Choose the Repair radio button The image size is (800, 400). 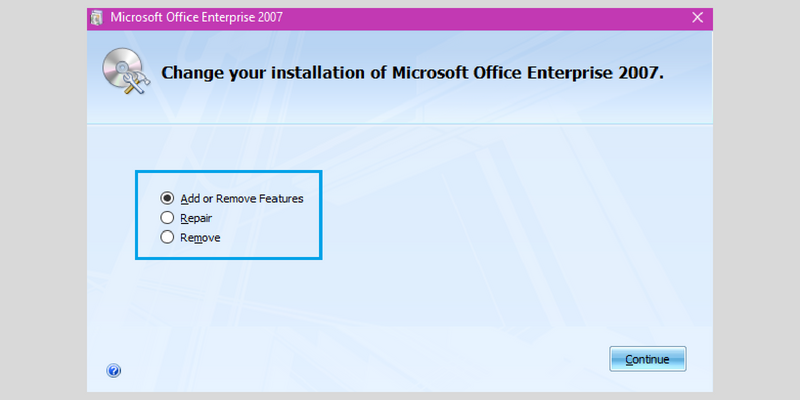(x=167, y=218)
